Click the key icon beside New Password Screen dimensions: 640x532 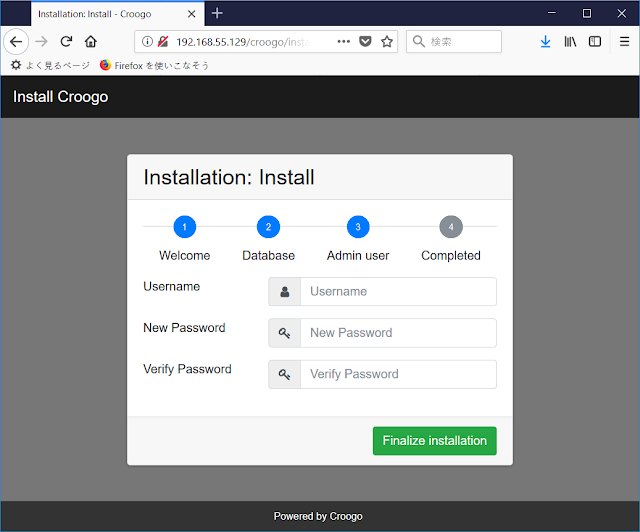pos(284,333)
